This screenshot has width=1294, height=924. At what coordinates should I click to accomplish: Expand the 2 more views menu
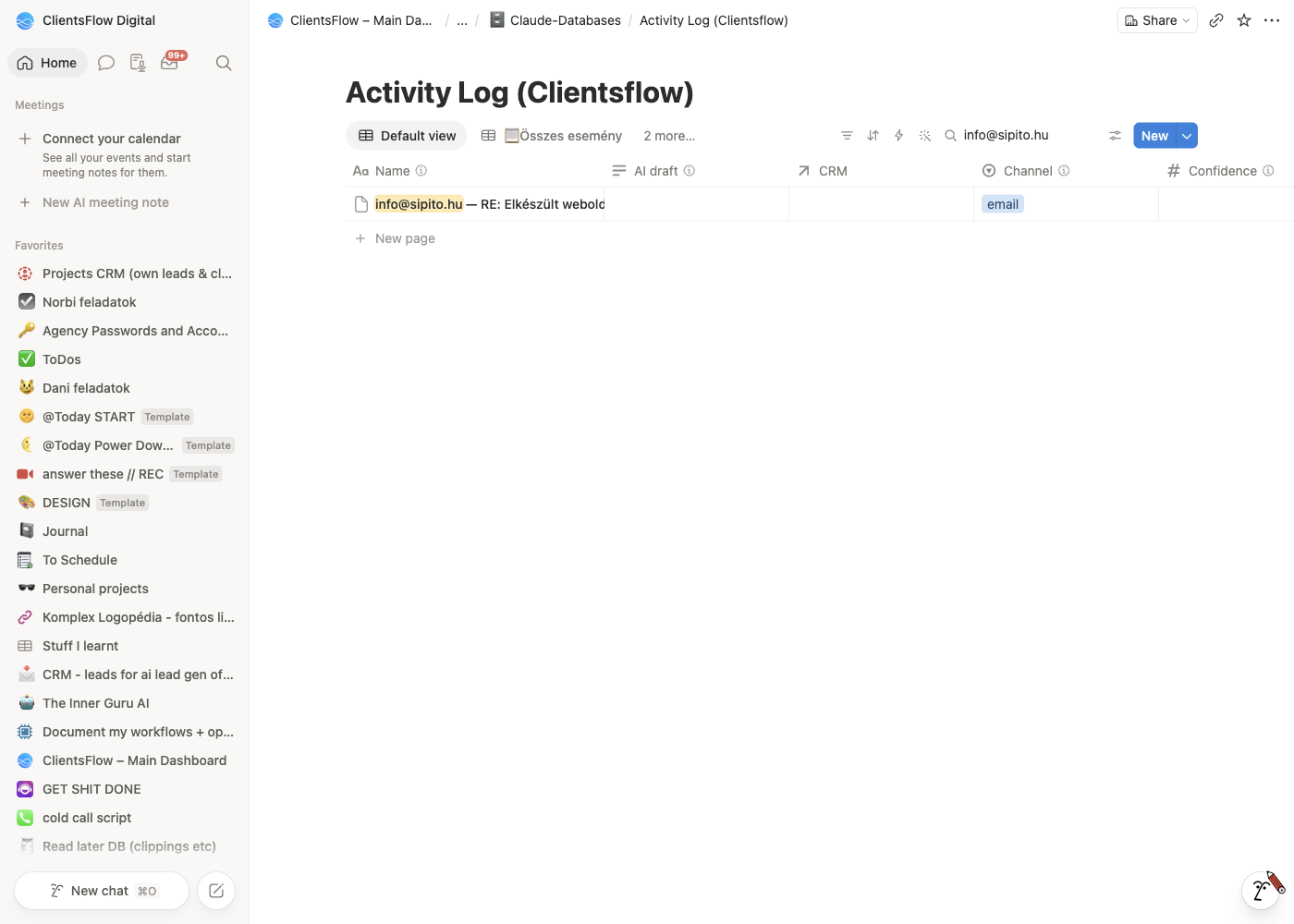click(669, 136)
